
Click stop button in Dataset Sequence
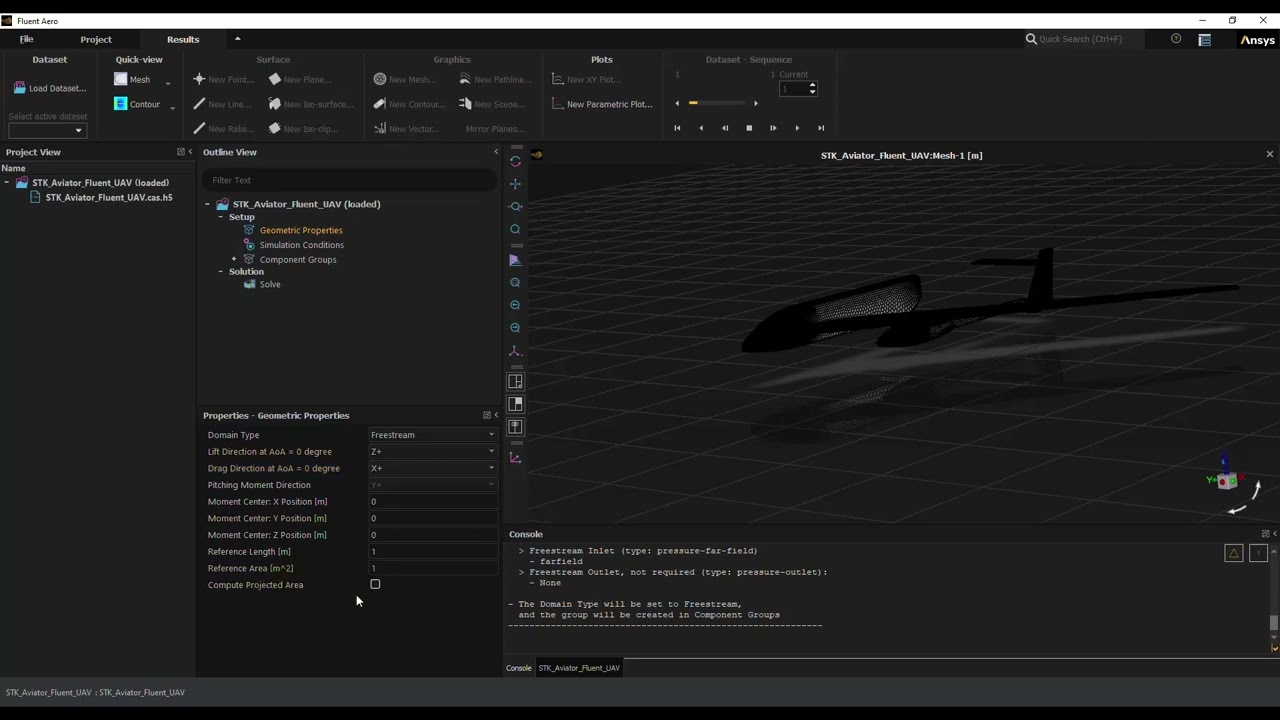click(x=749, y=128)
